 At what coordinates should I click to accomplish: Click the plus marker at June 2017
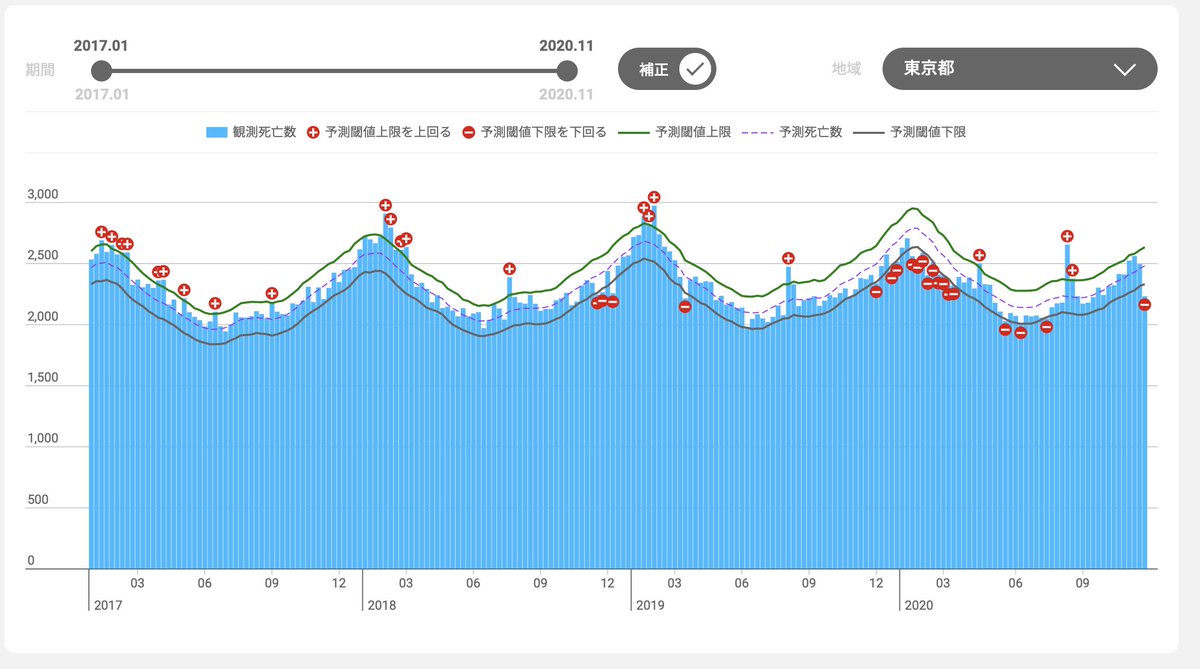[215, 303]
